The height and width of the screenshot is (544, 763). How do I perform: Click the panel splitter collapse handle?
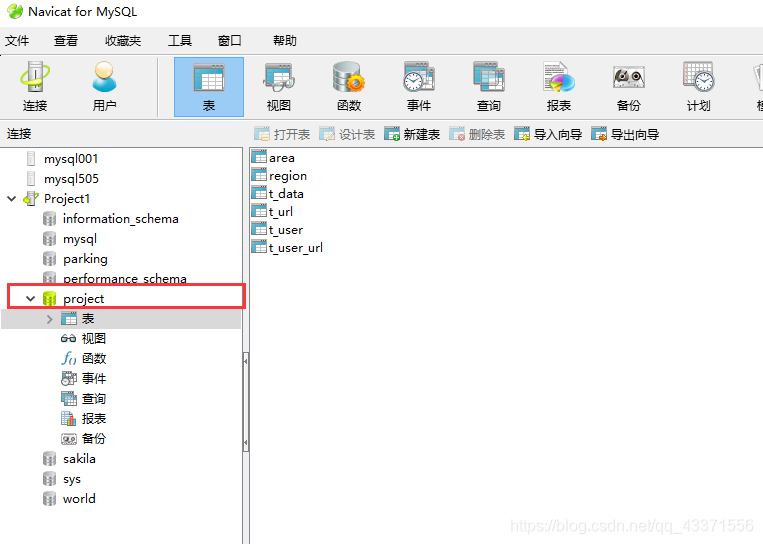(246, 402)
